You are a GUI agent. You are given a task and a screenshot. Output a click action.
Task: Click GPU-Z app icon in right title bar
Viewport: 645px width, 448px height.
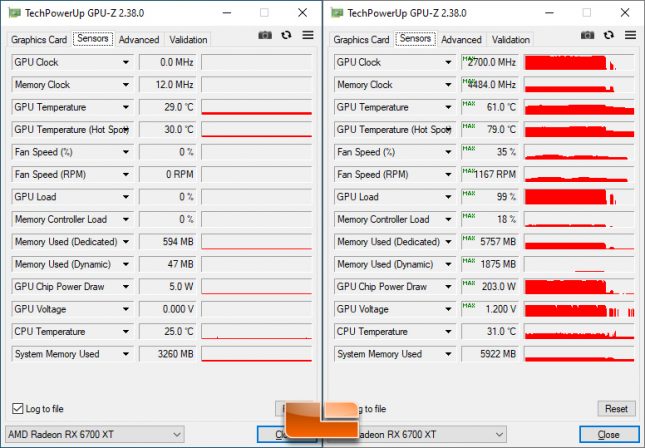point(337,13)
